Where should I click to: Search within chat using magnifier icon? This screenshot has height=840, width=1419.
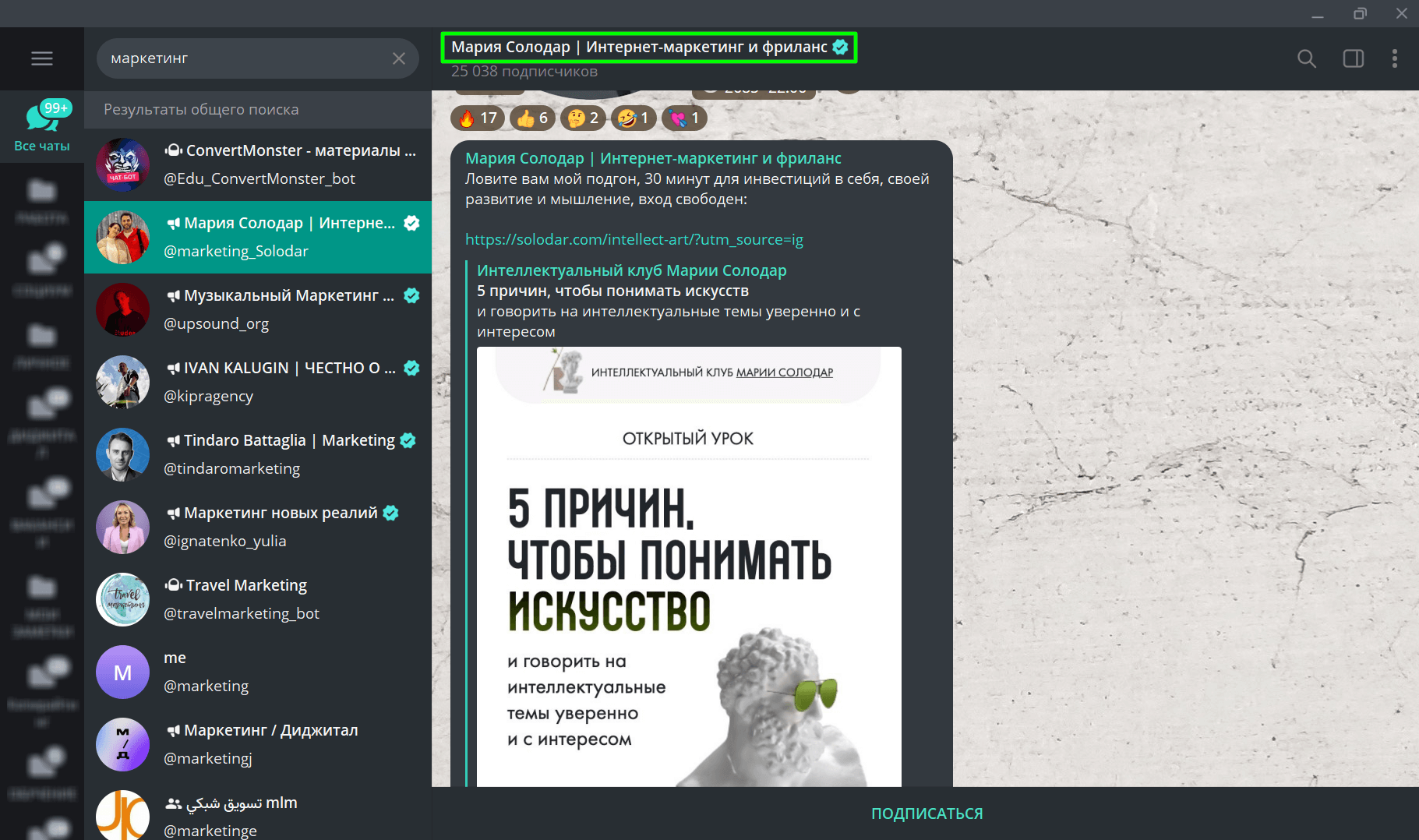coord(1307,58)
